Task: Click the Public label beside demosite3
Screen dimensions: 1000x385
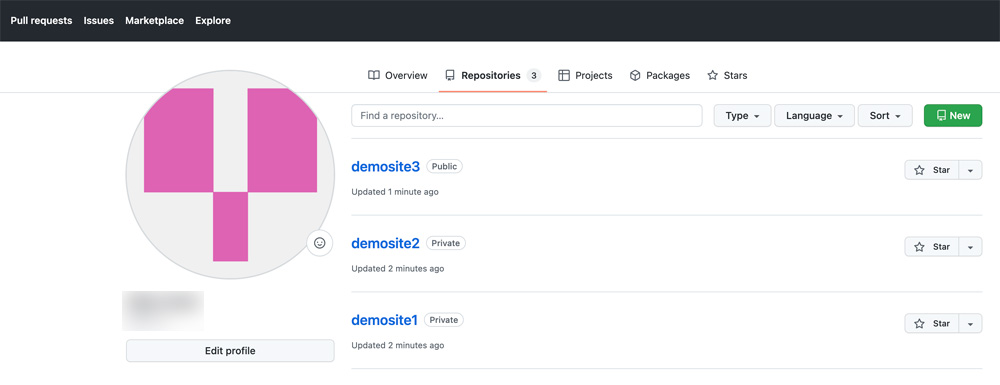Action: coord(445,166)
